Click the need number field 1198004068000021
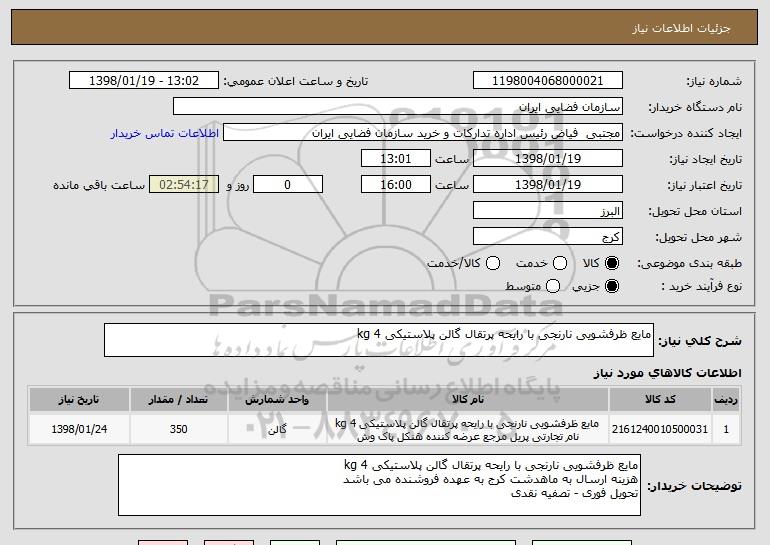Viewport: 770px width, 545px height. [x=548, y=81]
